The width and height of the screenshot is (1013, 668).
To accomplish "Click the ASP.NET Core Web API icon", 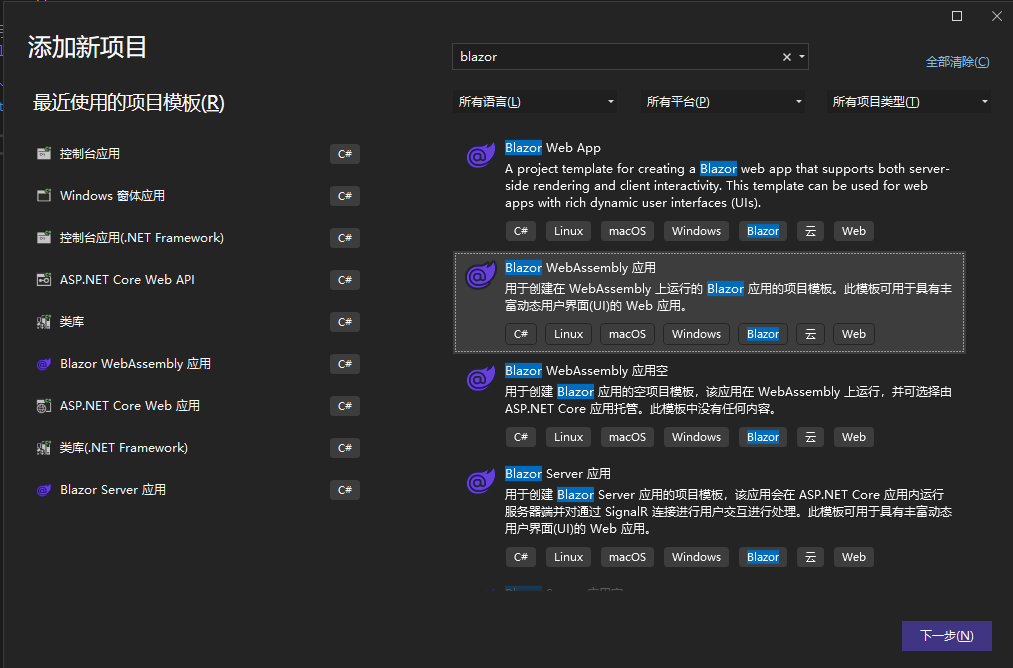I will [x=44, y=280].
